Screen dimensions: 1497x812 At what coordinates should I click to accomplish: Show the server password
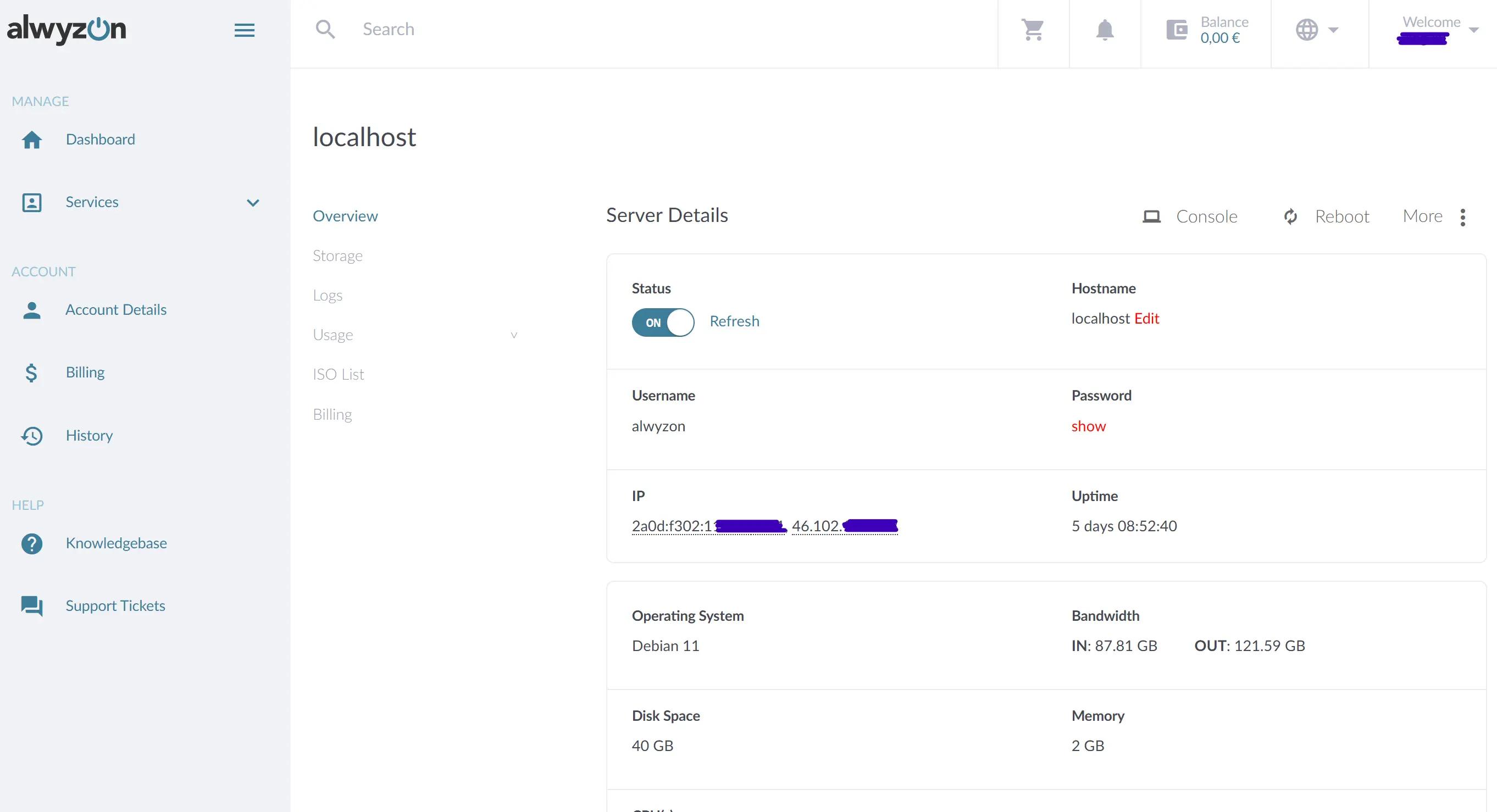[1088, 426]
